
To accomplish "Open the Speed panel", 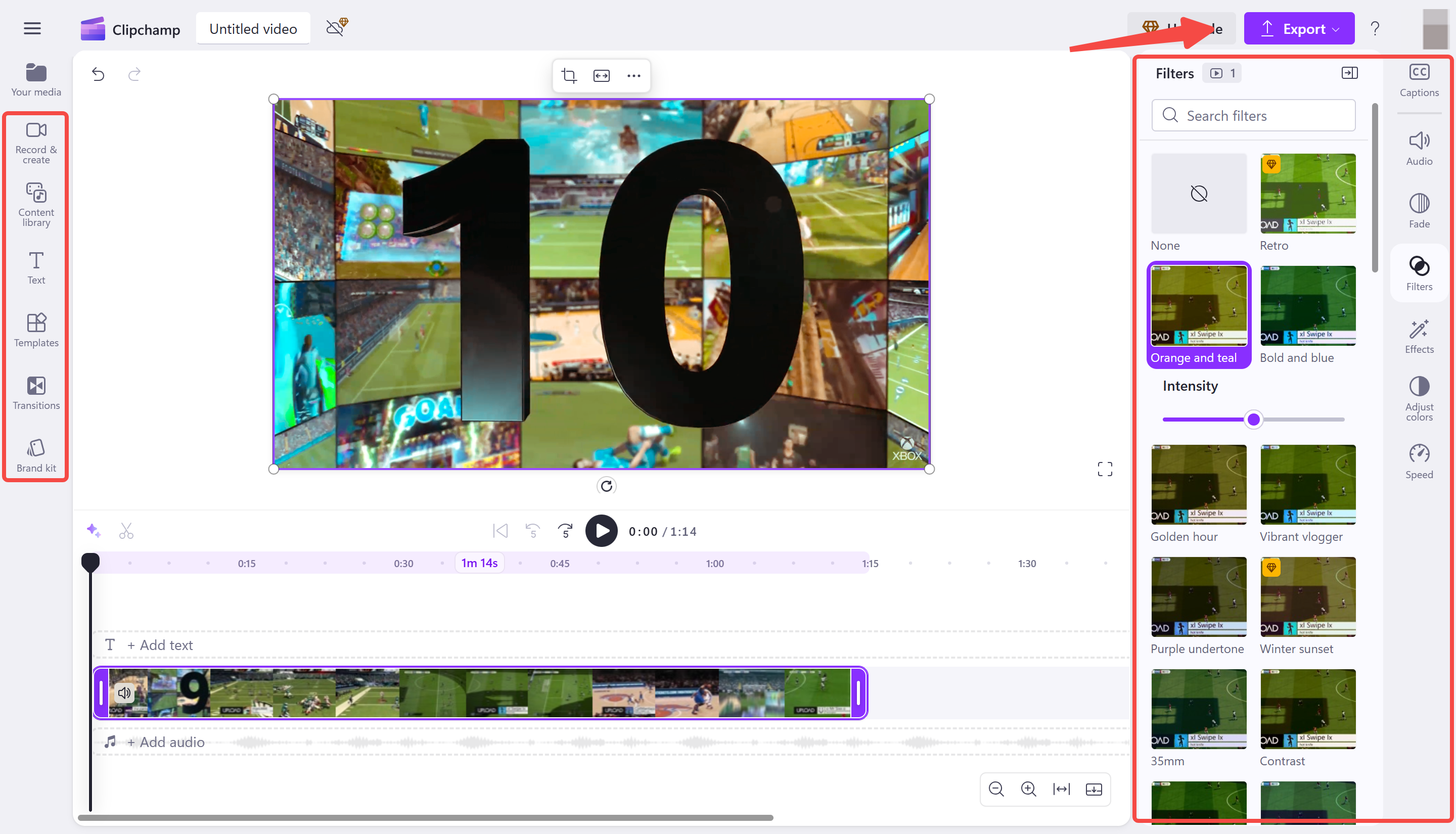I will pos(1419,461).
